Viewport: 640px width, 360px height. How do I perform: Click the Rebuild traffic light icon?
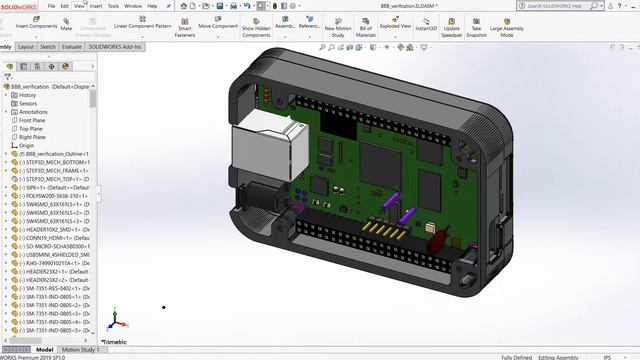(275, 6)
